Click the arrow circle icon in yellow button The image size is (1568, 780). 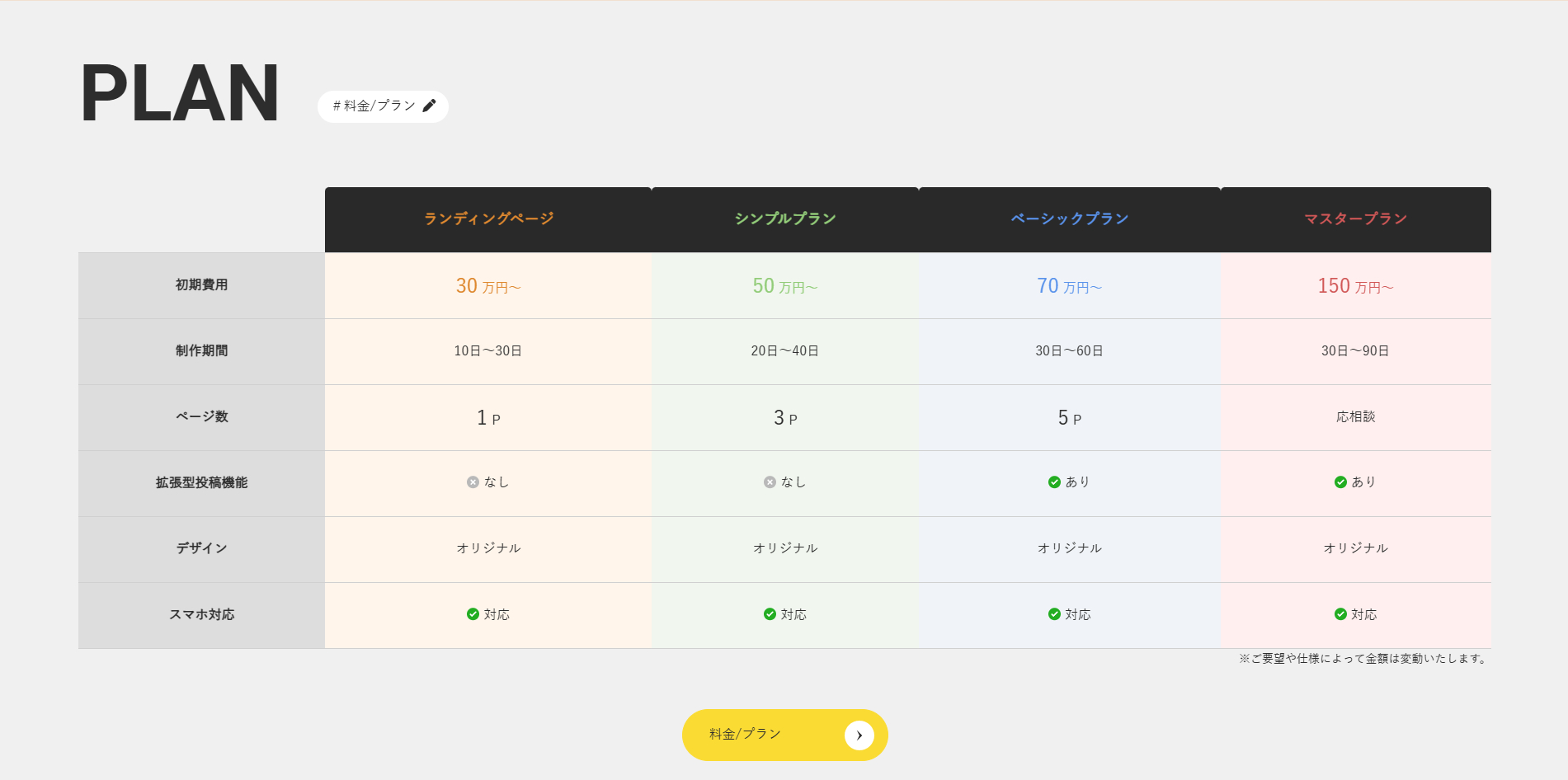tap(859, 735)
